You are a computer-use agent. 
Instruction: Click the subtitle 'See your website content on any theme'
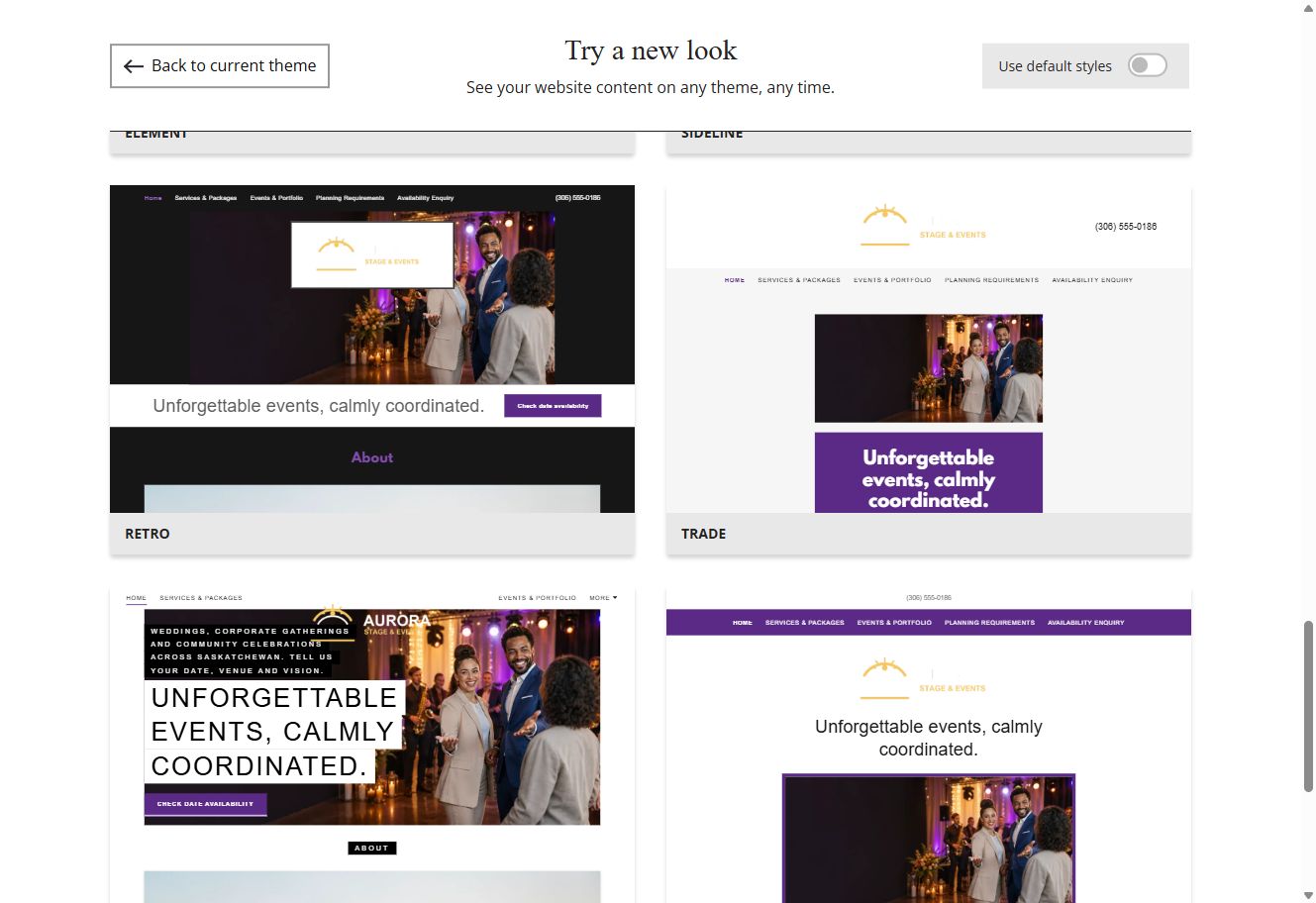(x=651, y=87)
